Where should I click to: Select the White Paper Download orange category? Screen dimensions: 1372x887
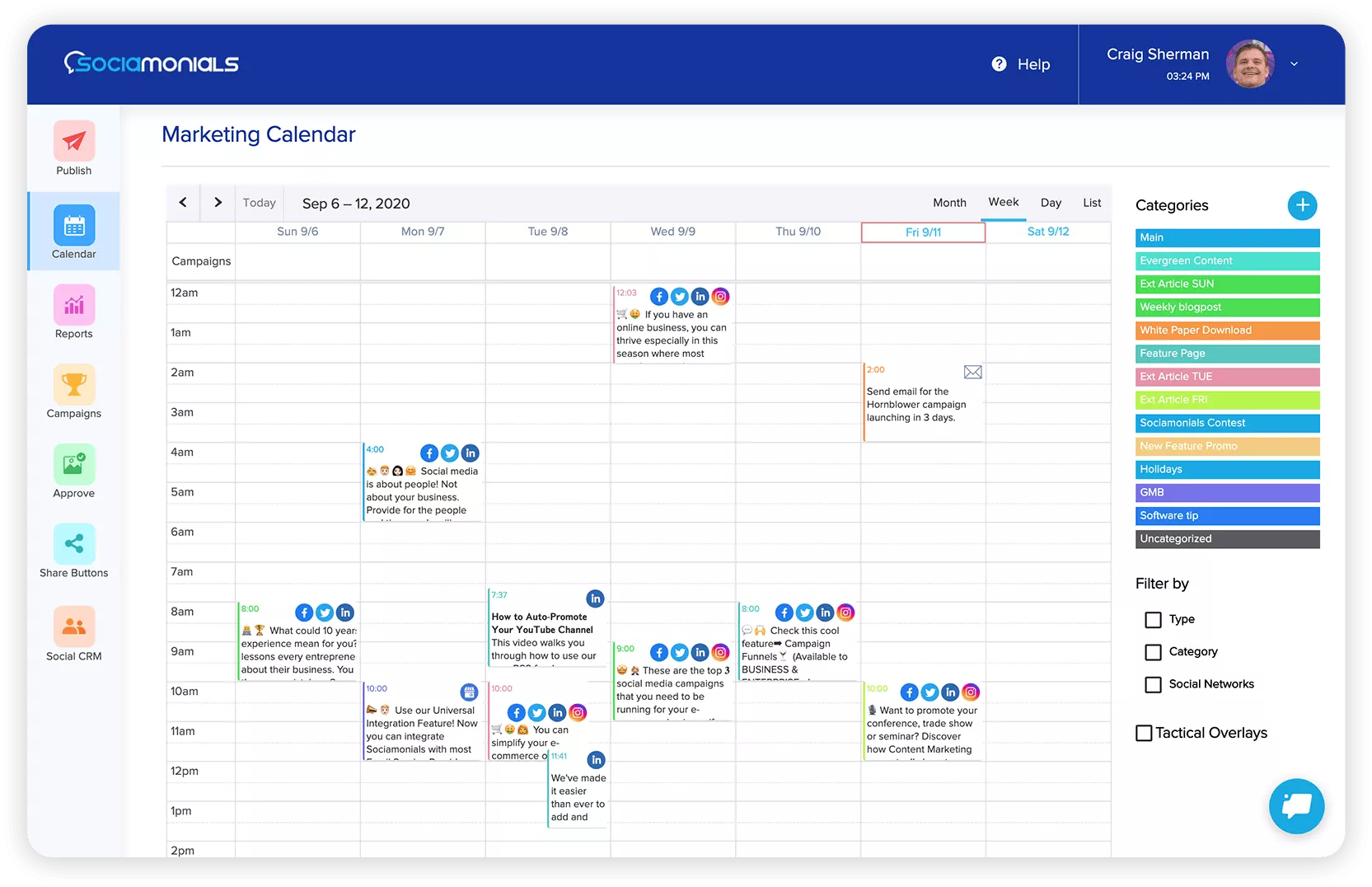point(1227,331)
